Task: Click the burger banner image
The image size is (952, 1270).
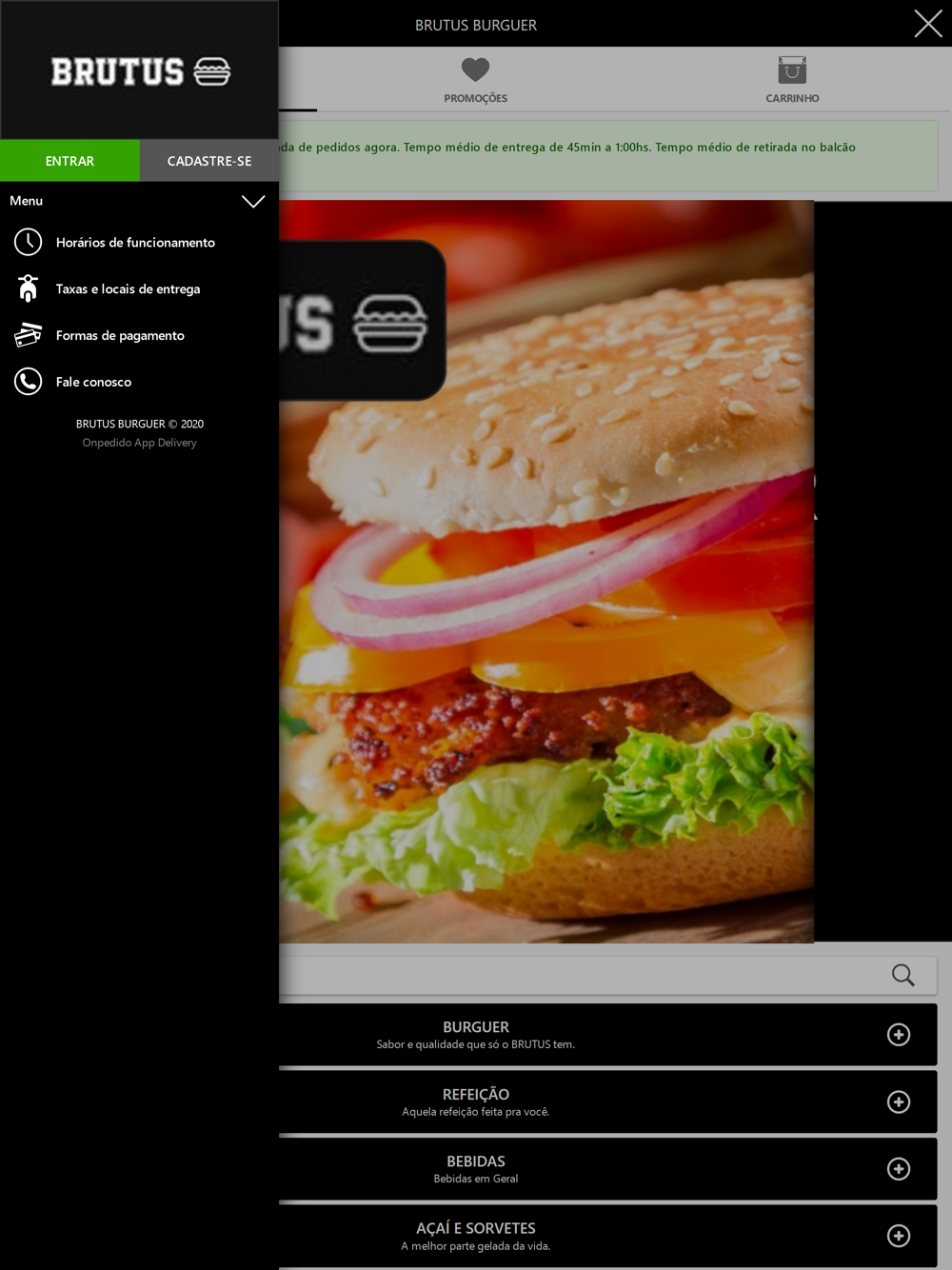Action: [546, 571]
